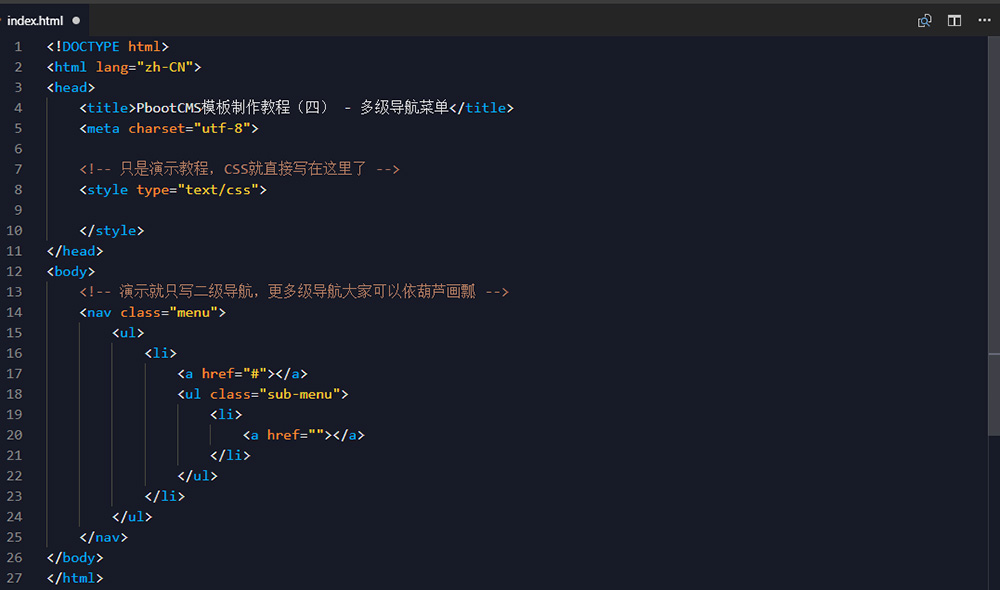Click the search-files icon in editor title bar
Viewport: 1000px width, 590px height.
[925, 20]
